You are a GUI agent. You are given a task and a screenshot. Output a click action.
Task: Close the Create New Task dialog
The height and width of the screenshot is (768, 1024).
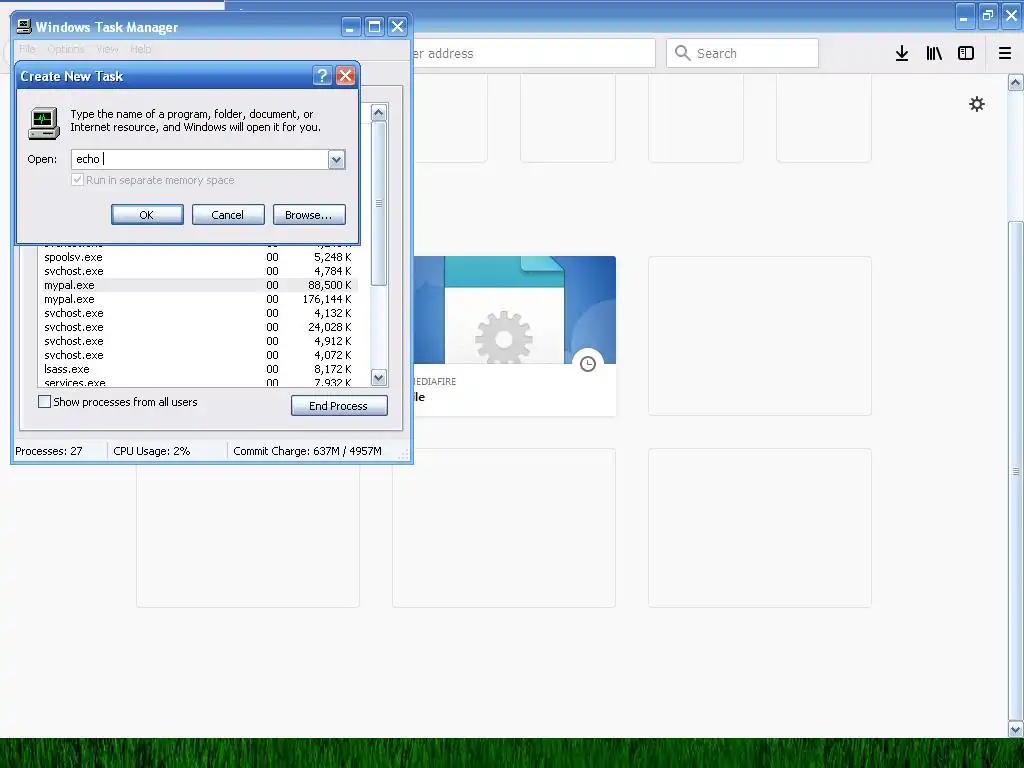pyautogui.click(x=345, y=76)
